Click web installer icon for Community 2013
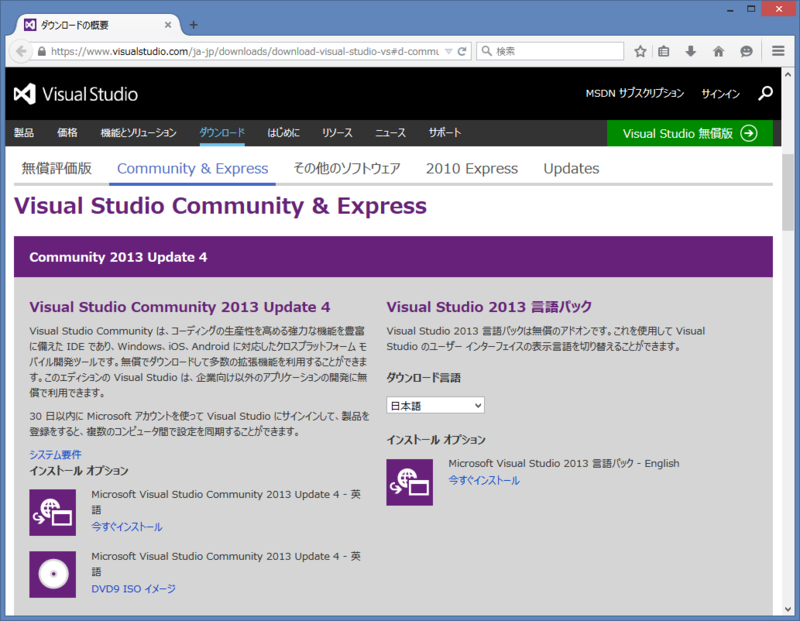The width and height of the screenshot is (800, 621). pyautogui.click(x=53, y=512)
